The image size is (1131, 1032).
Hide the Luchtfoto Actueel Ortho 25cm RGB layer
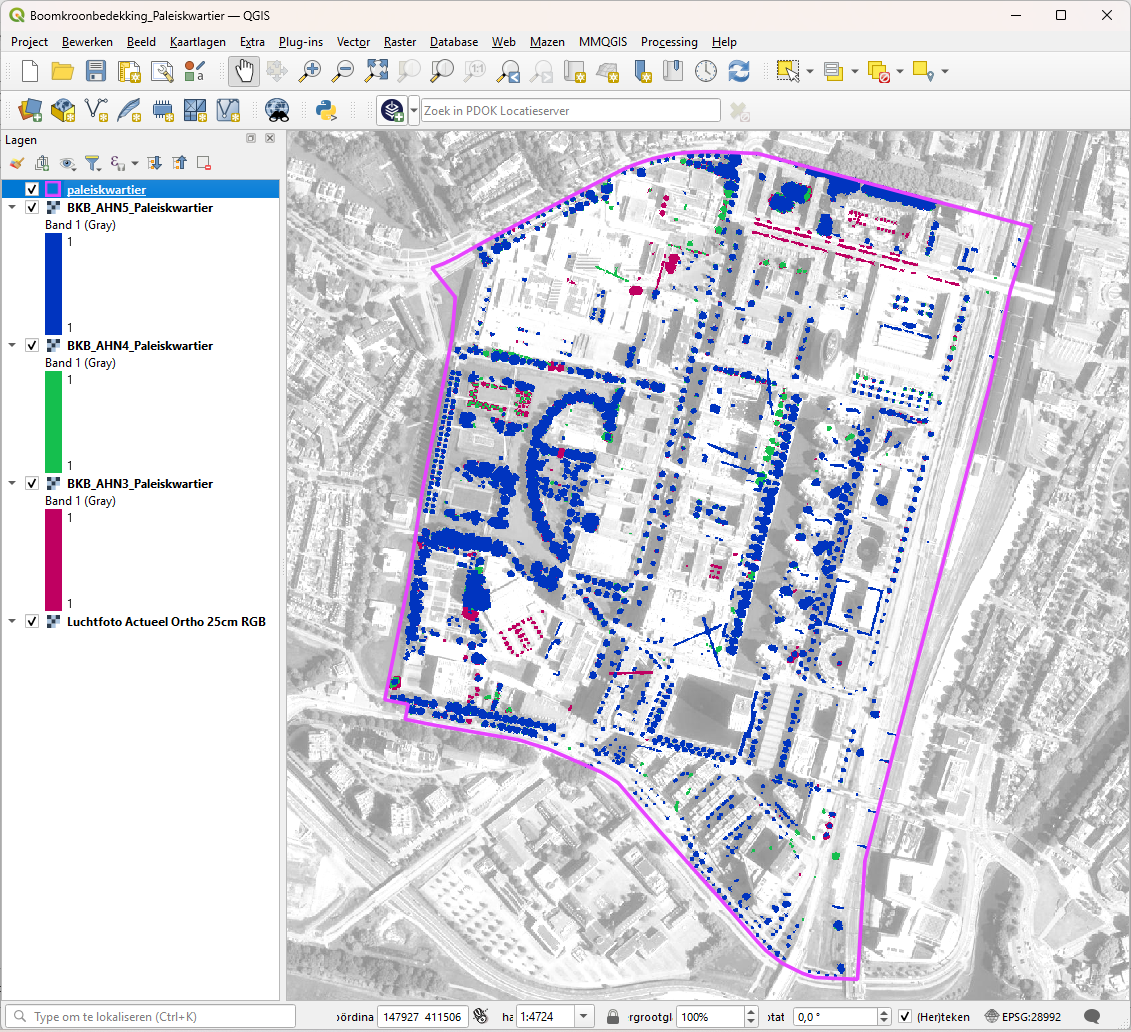(x=32, y=621)
